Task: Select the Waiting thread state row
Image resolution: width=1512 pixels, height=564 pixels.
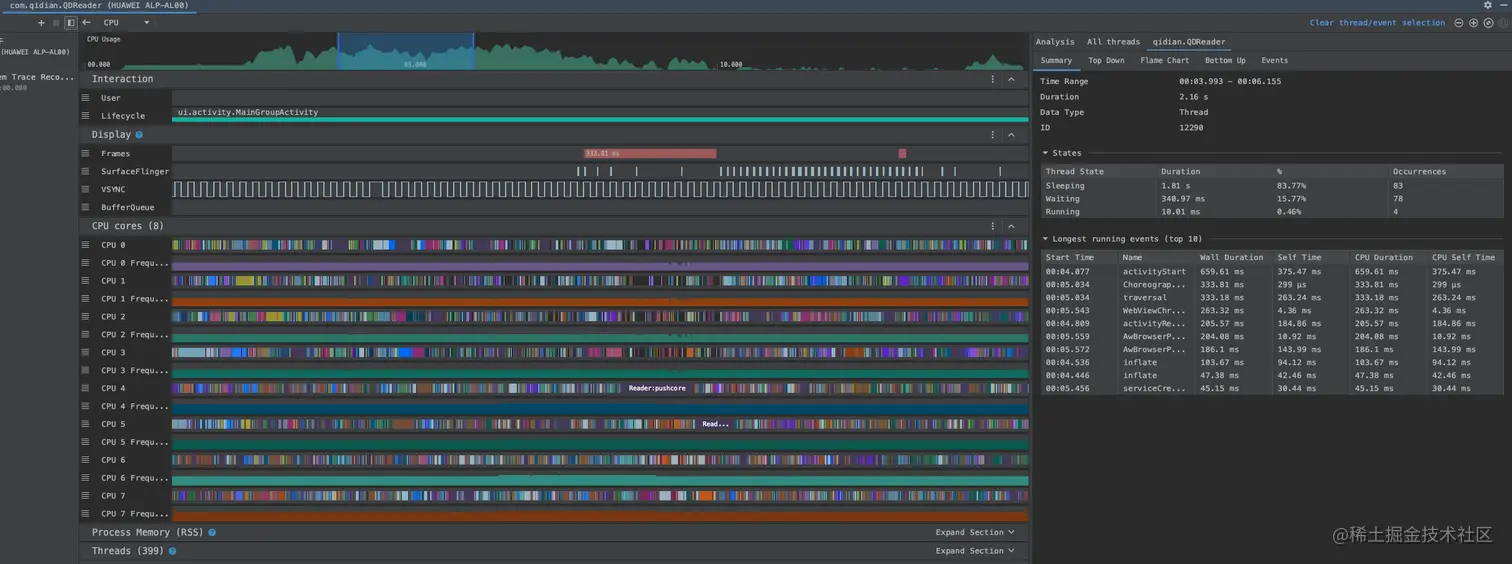Action: 1272,198
